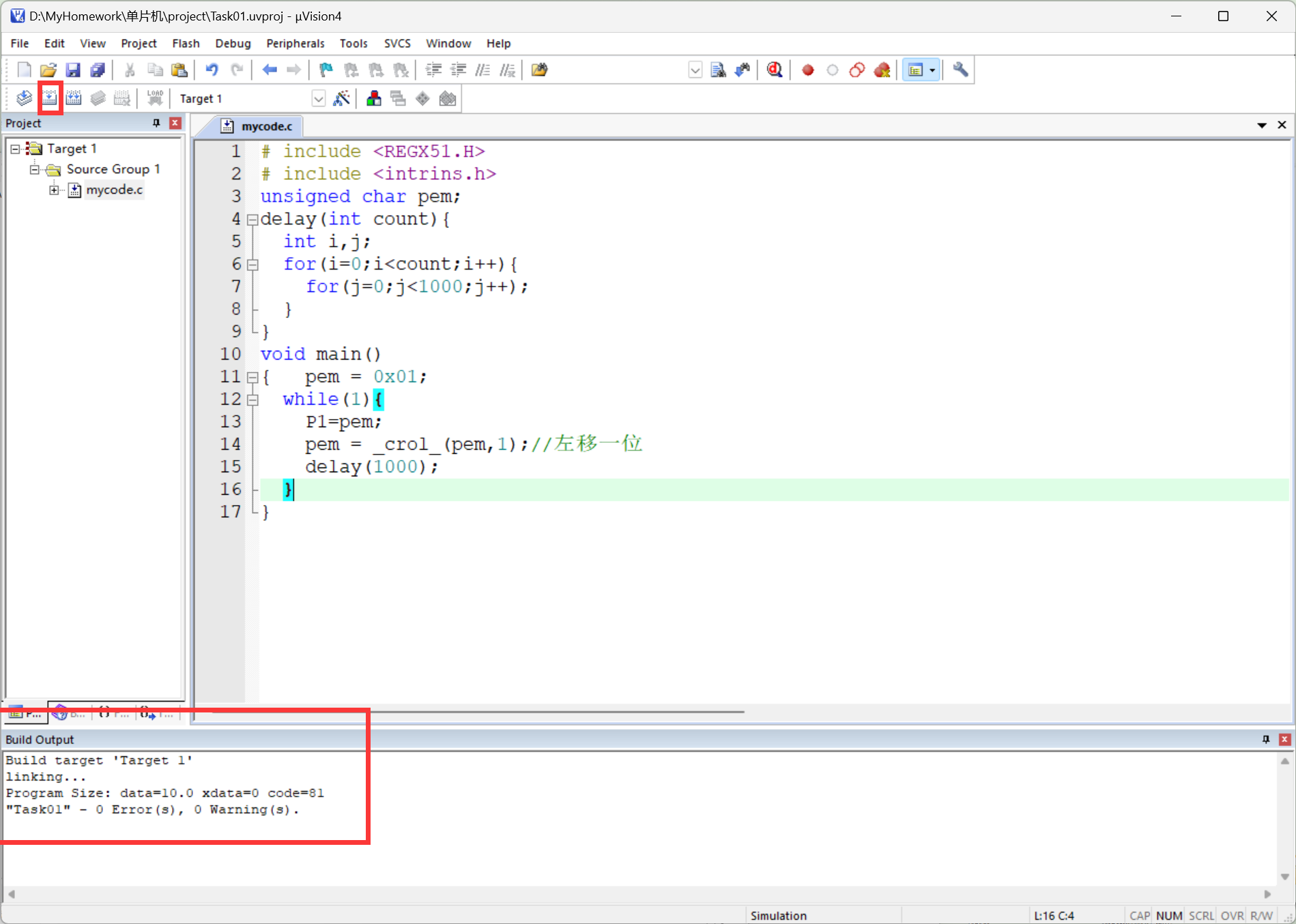Build target files
This screenshot has height=924, width=1296.
click(50, 98)
